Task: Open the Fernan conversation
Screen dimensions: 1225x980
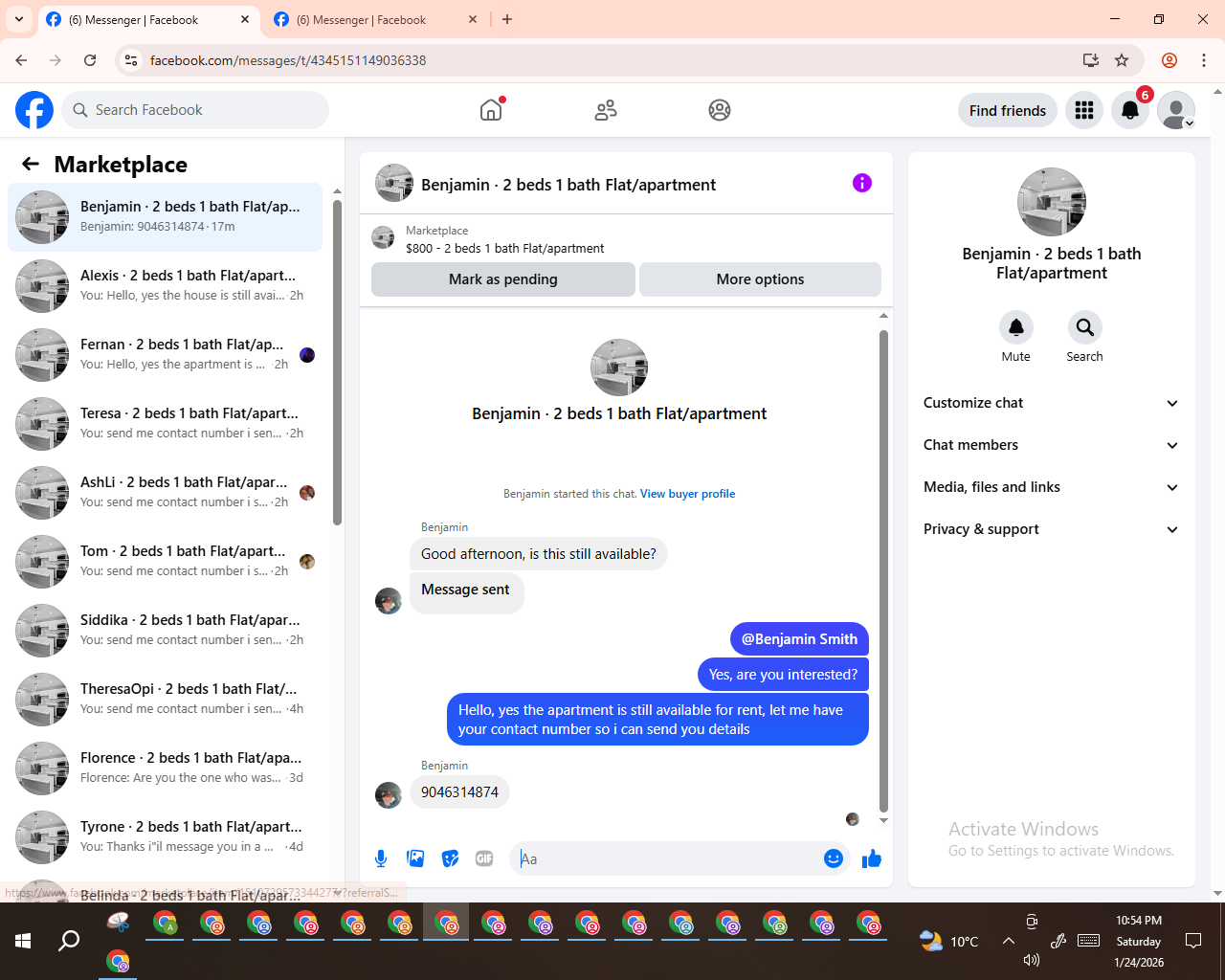Action: [165, 354]
